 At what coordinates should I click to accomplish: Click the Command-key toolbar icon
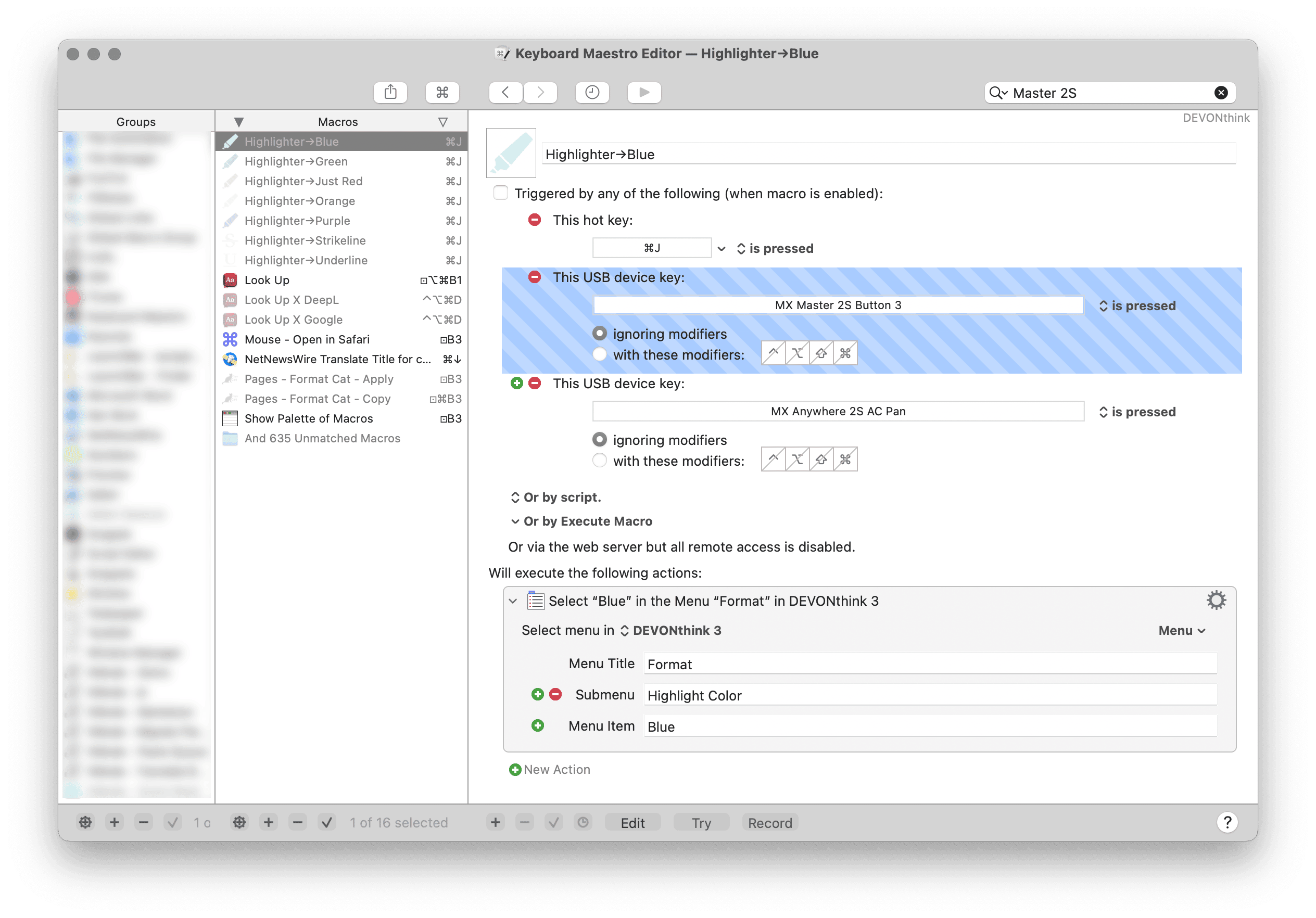tap(442, 92)
